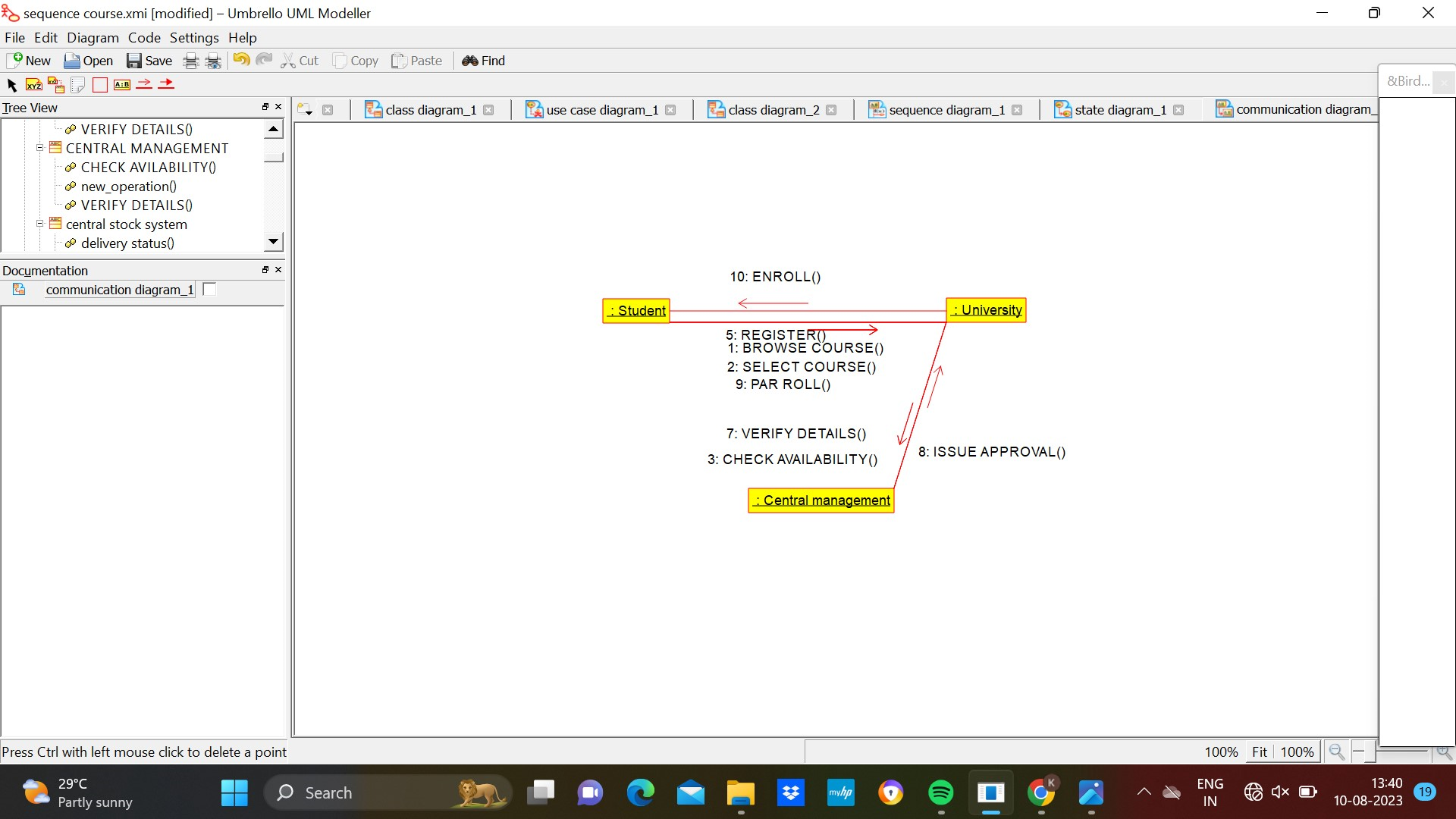Select the arrow pointer tool

pos(11,85)
